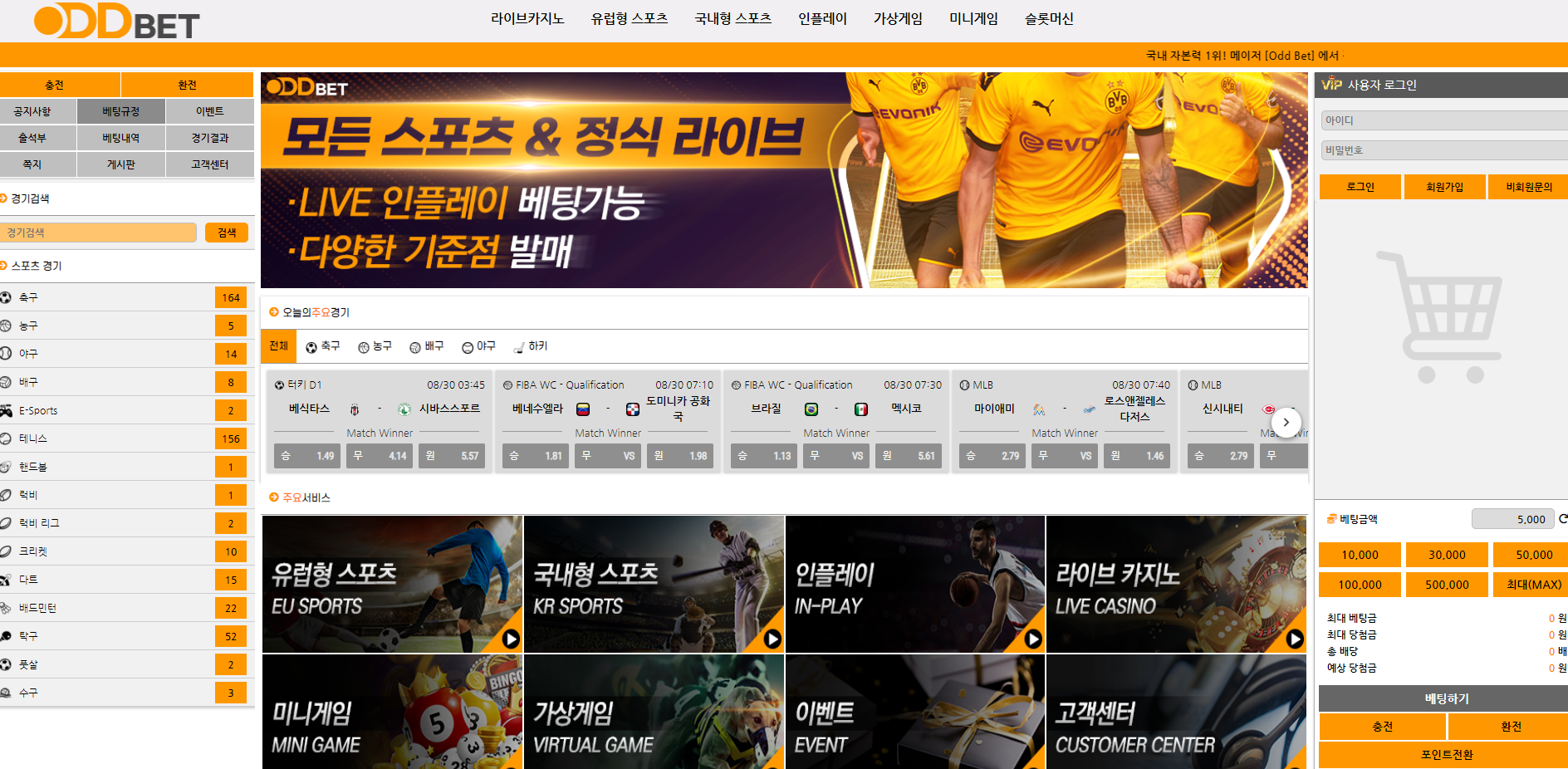
Task: Select the 농구 filter tab
Action: (375, 346)
